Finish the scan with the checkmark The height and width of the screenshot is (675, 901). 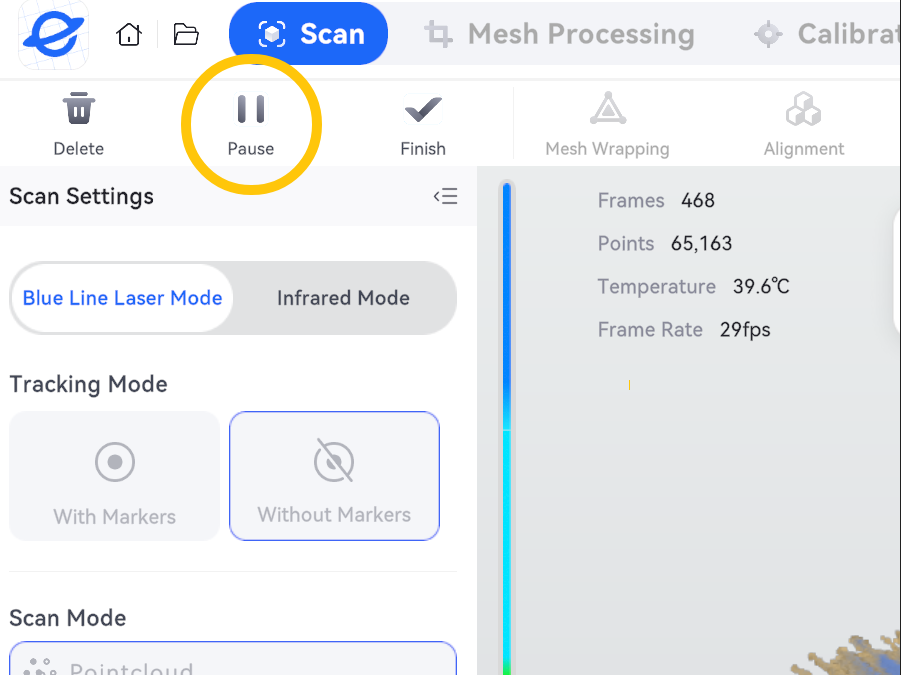click(x=423, y=124)
